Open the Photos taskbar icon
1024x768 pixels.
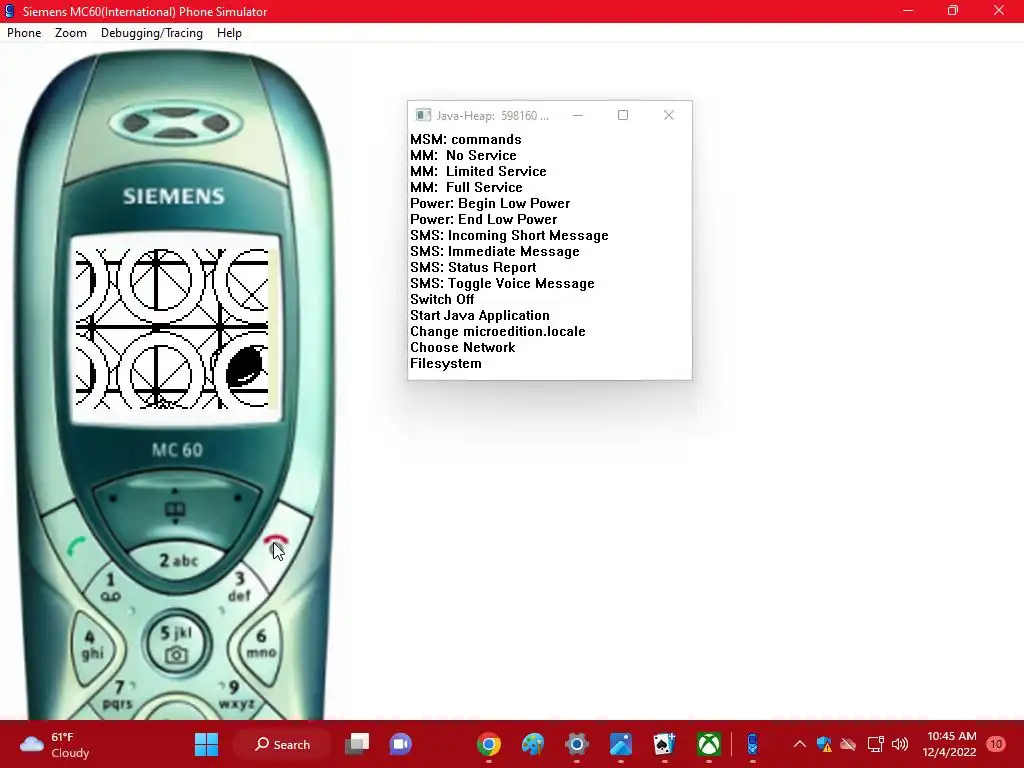(620, 744)
